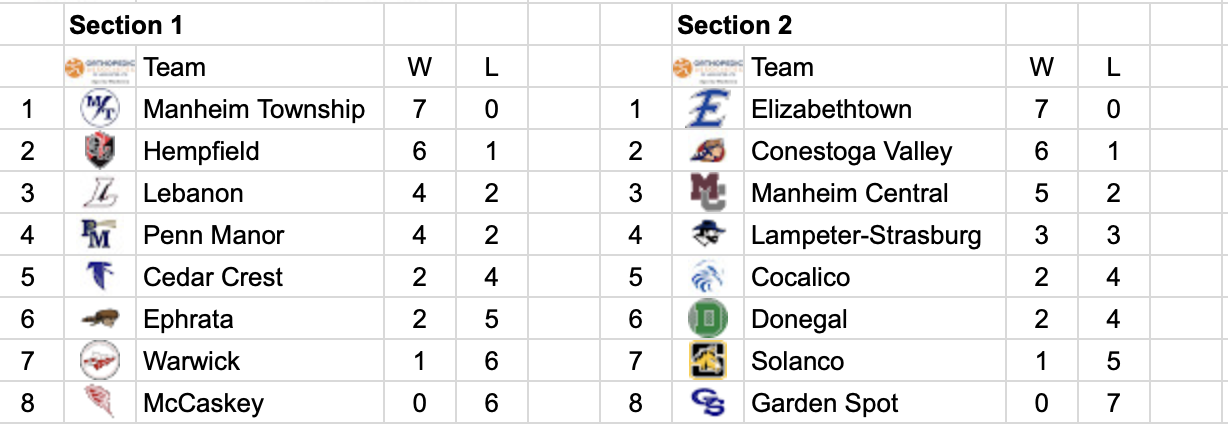Click the L column header in Section 2
This screenshot has height=424, width=1228.
[1113, 68]
